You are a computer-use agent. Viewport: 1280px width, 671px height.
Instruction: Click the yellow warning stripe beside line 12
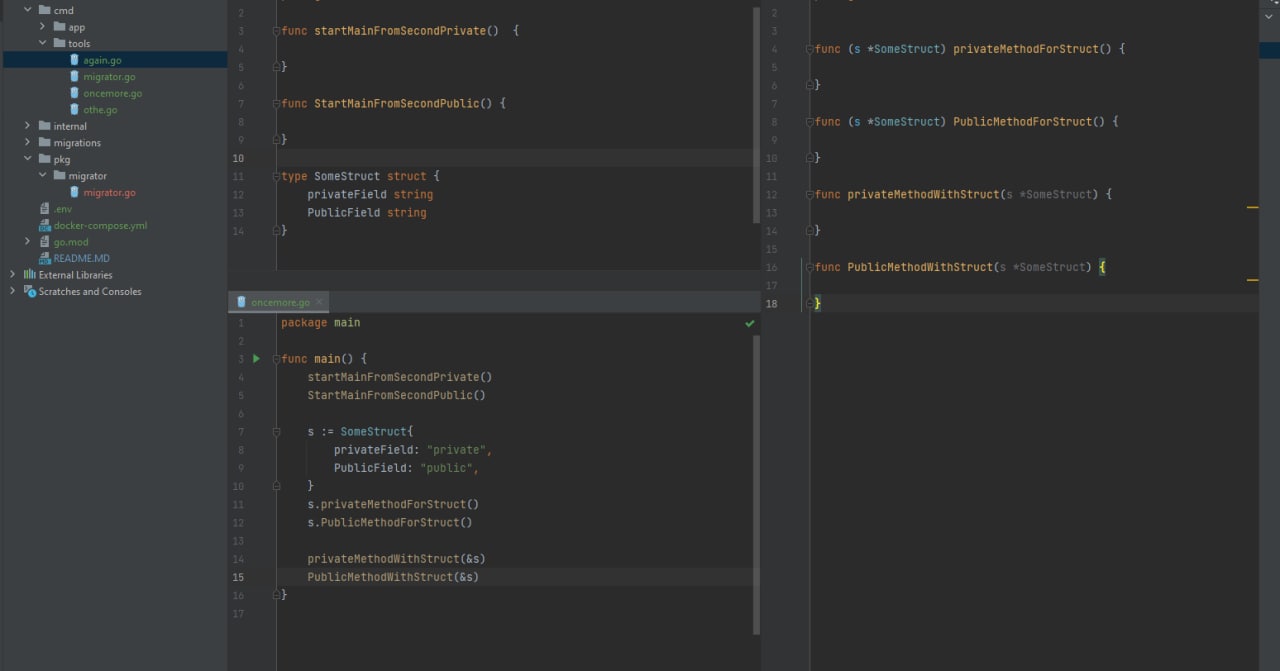1252,208
